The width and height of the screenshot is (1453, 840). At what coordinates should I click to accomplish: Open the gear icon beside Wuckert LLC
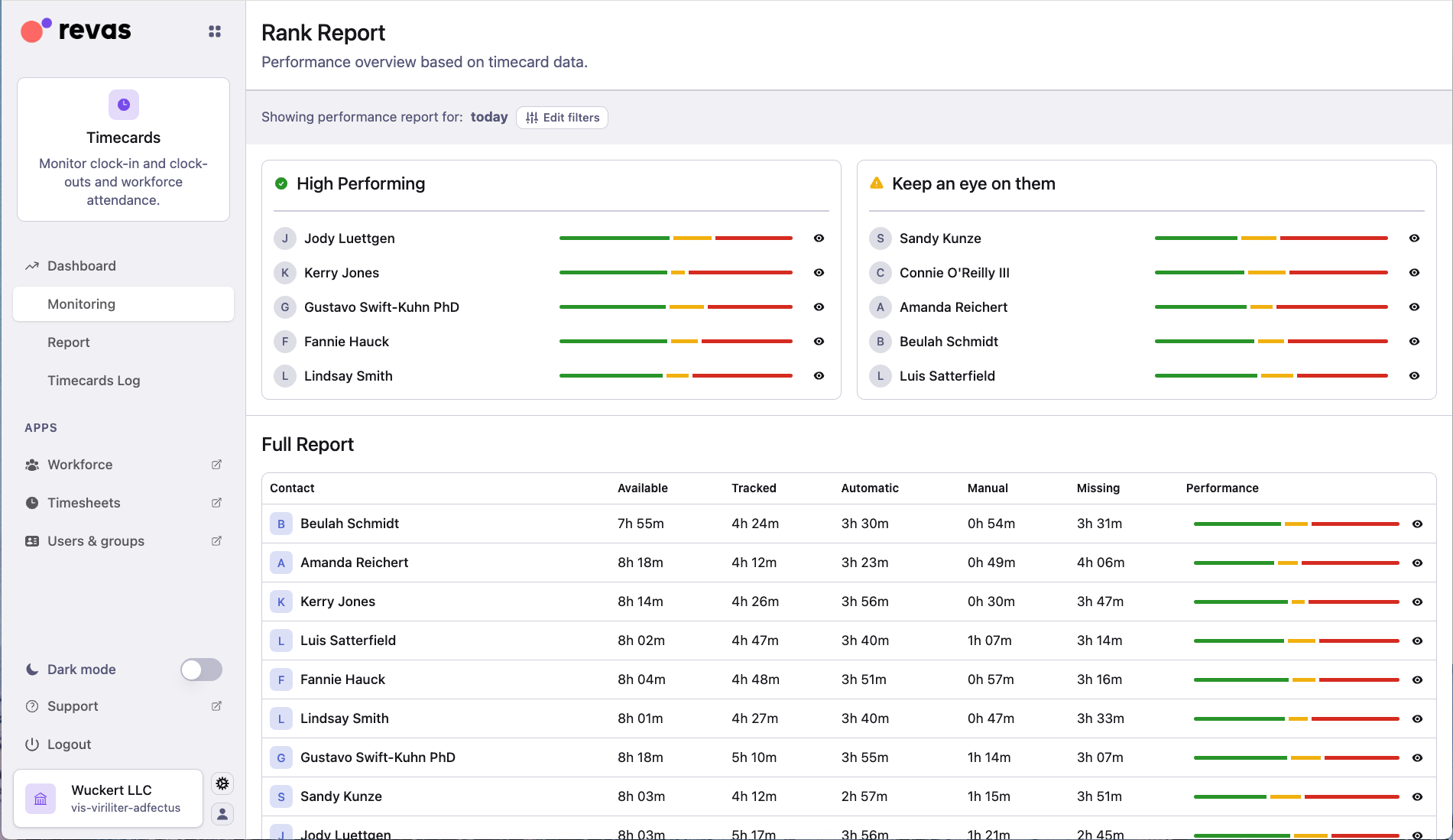coord(222,783)
